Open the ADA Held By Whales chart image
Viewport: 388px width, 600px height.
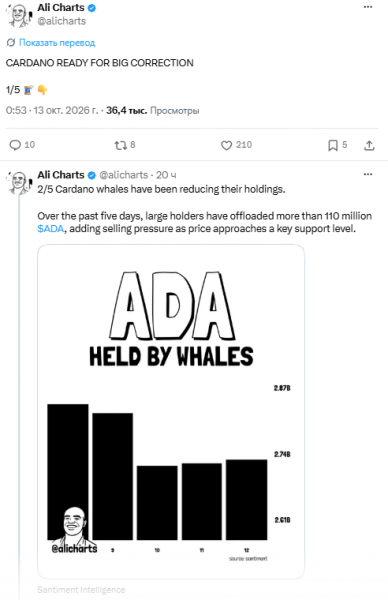point(171,412)
